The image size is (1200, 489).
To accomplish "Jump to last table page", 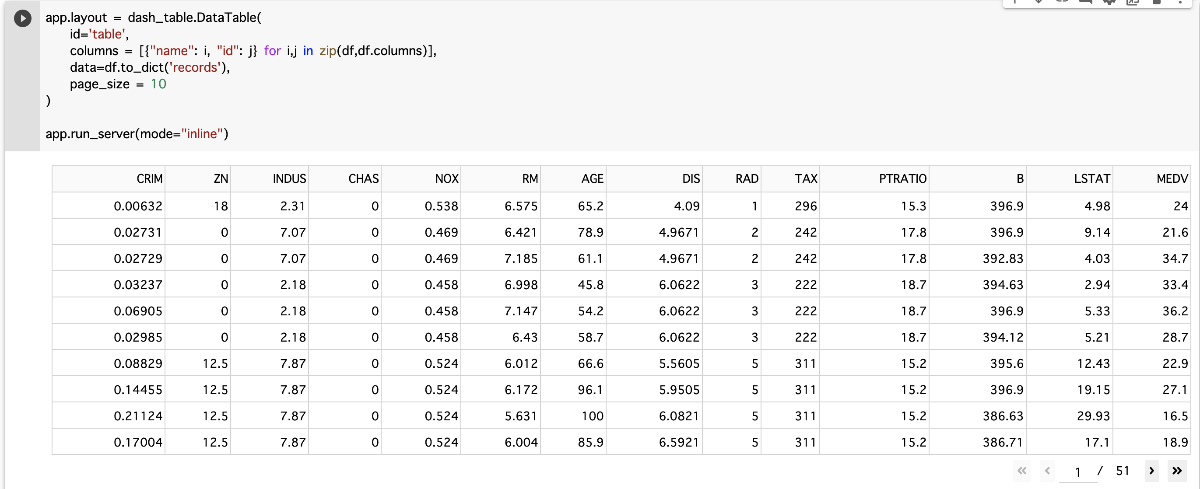I will pyautogui.click(x=1176, y=470).
